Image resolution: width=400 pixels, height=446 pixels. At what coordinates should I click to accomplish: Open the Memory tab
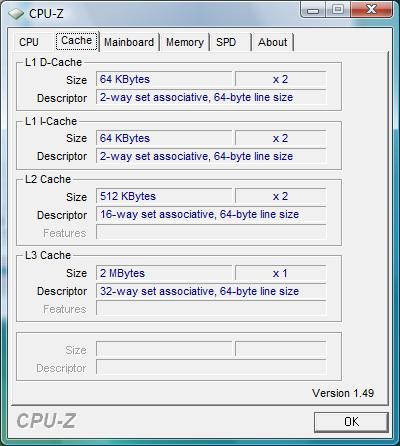tap(185, 42)
